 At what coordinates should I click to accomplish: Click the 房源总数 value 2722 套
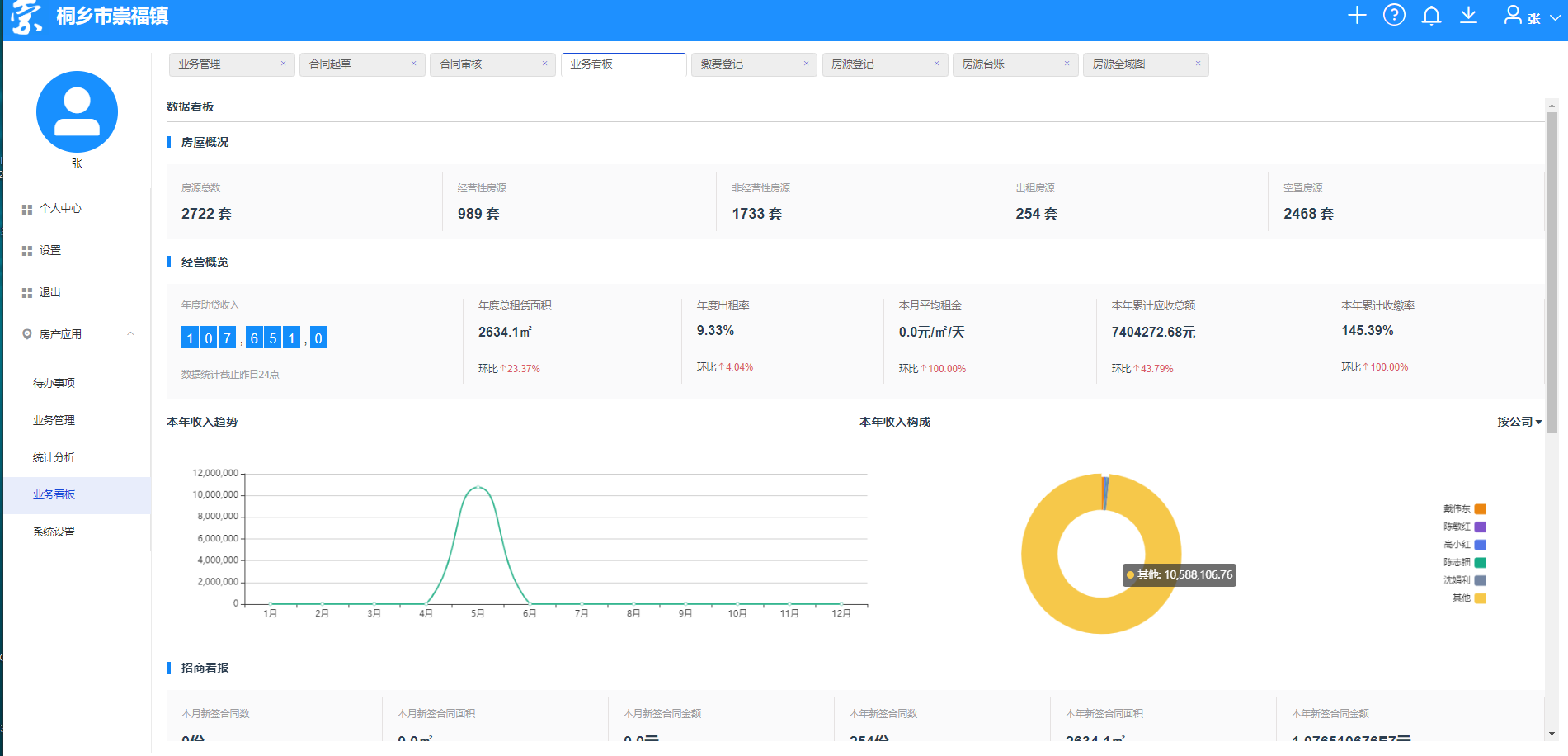point(206,214)
